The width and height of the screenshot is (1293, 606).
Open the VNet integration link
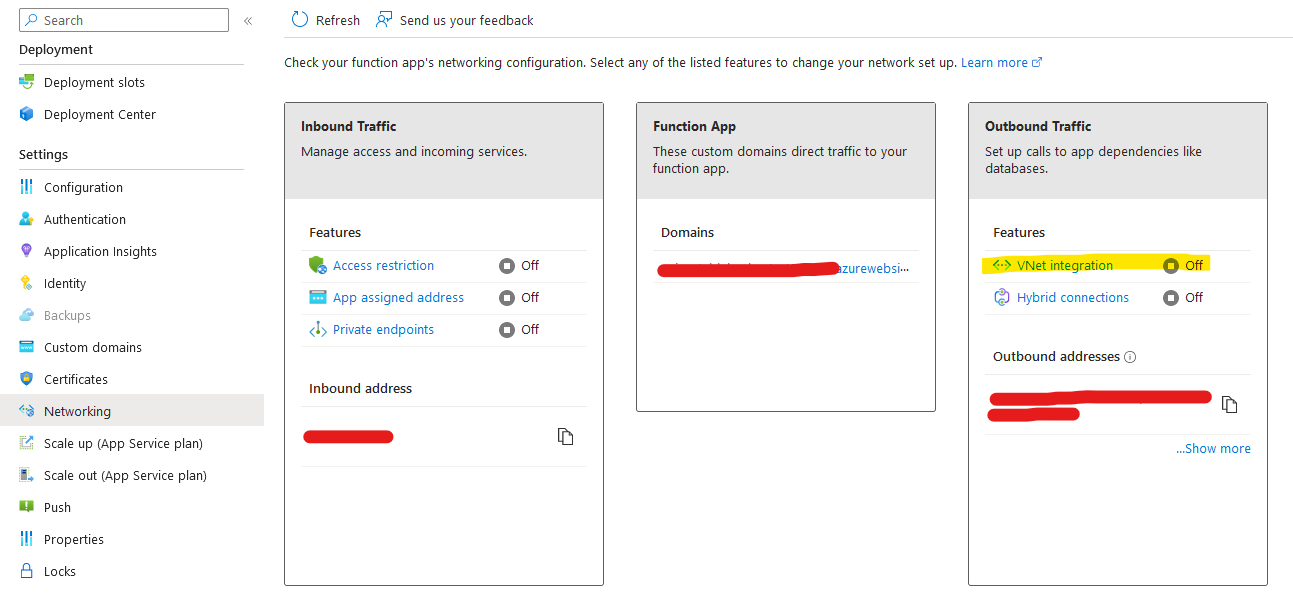pos(1064,265)
